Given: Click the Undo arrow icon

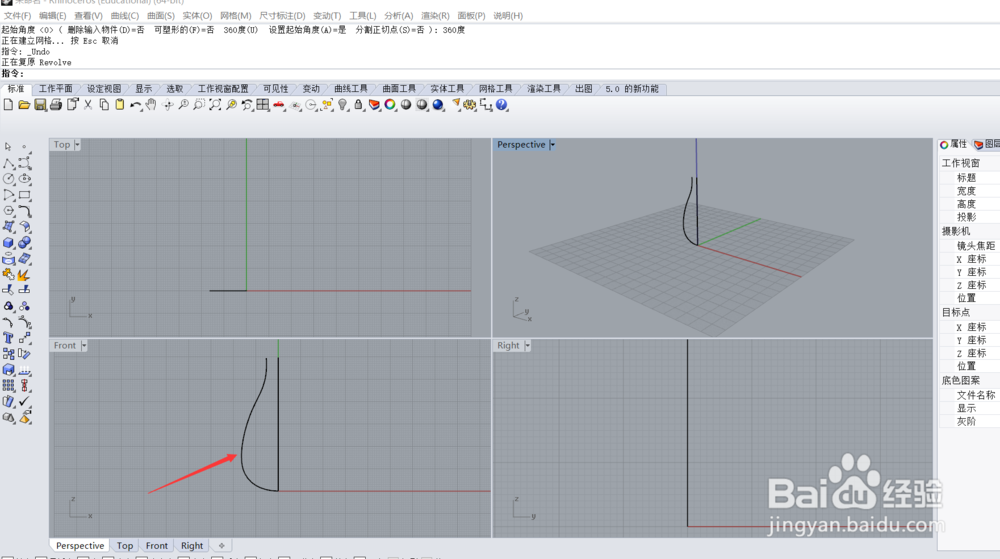Looking at the screenshot, I should coord(135,105).
